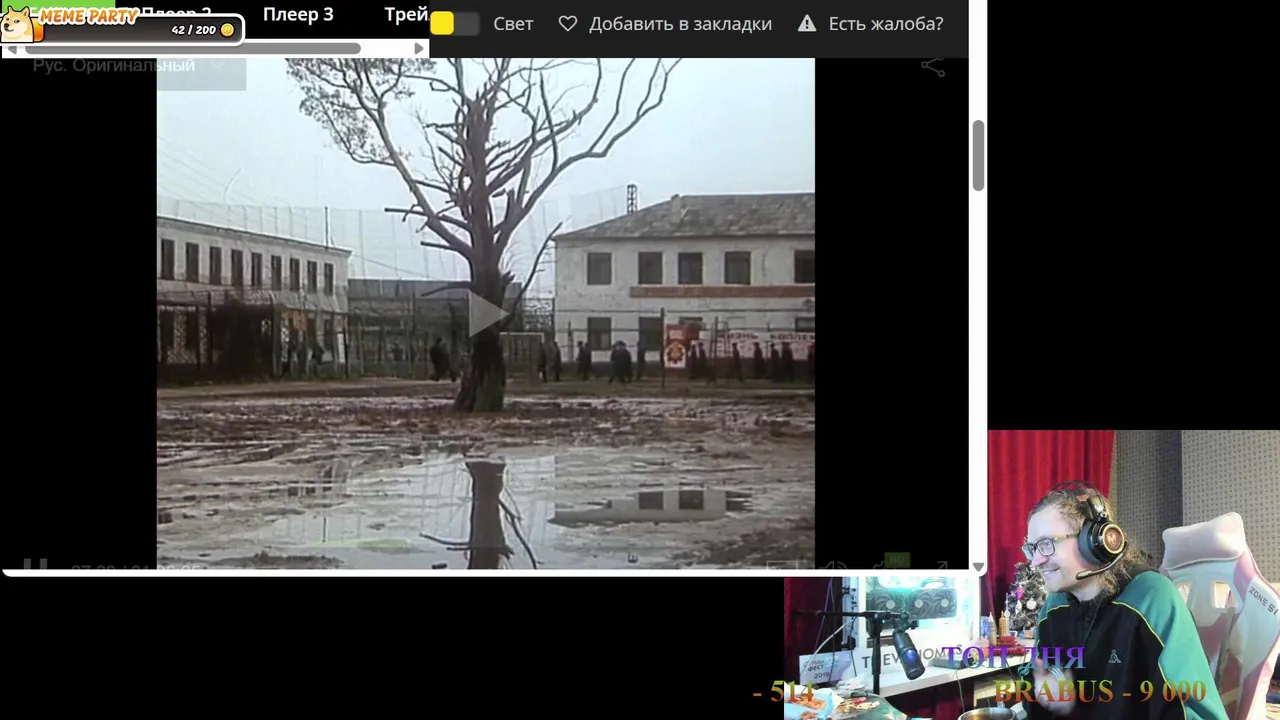Click the share icon on the player
1280x720 pixels.
click(x=932, y=66)
